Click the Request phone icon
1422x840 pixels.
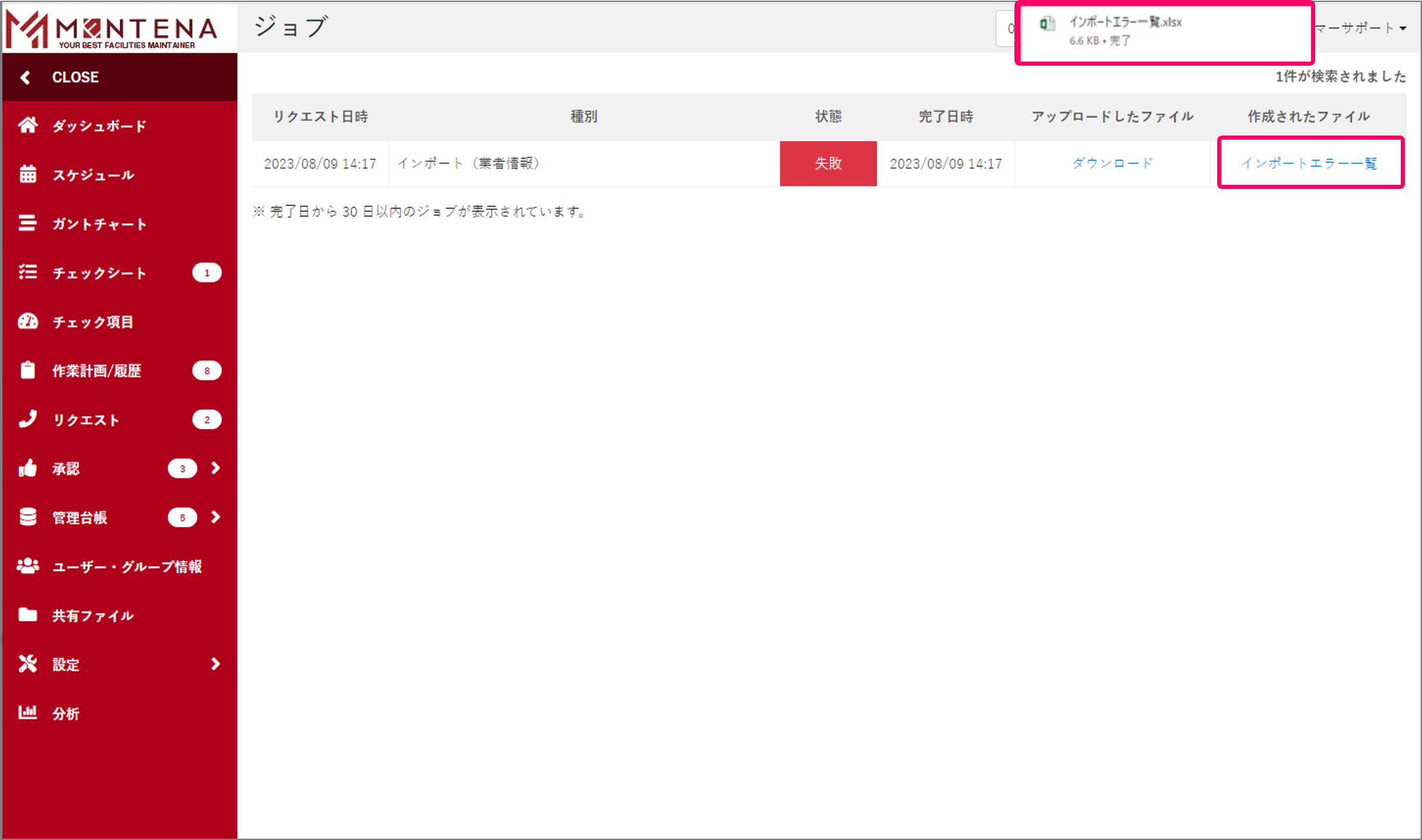27,419
